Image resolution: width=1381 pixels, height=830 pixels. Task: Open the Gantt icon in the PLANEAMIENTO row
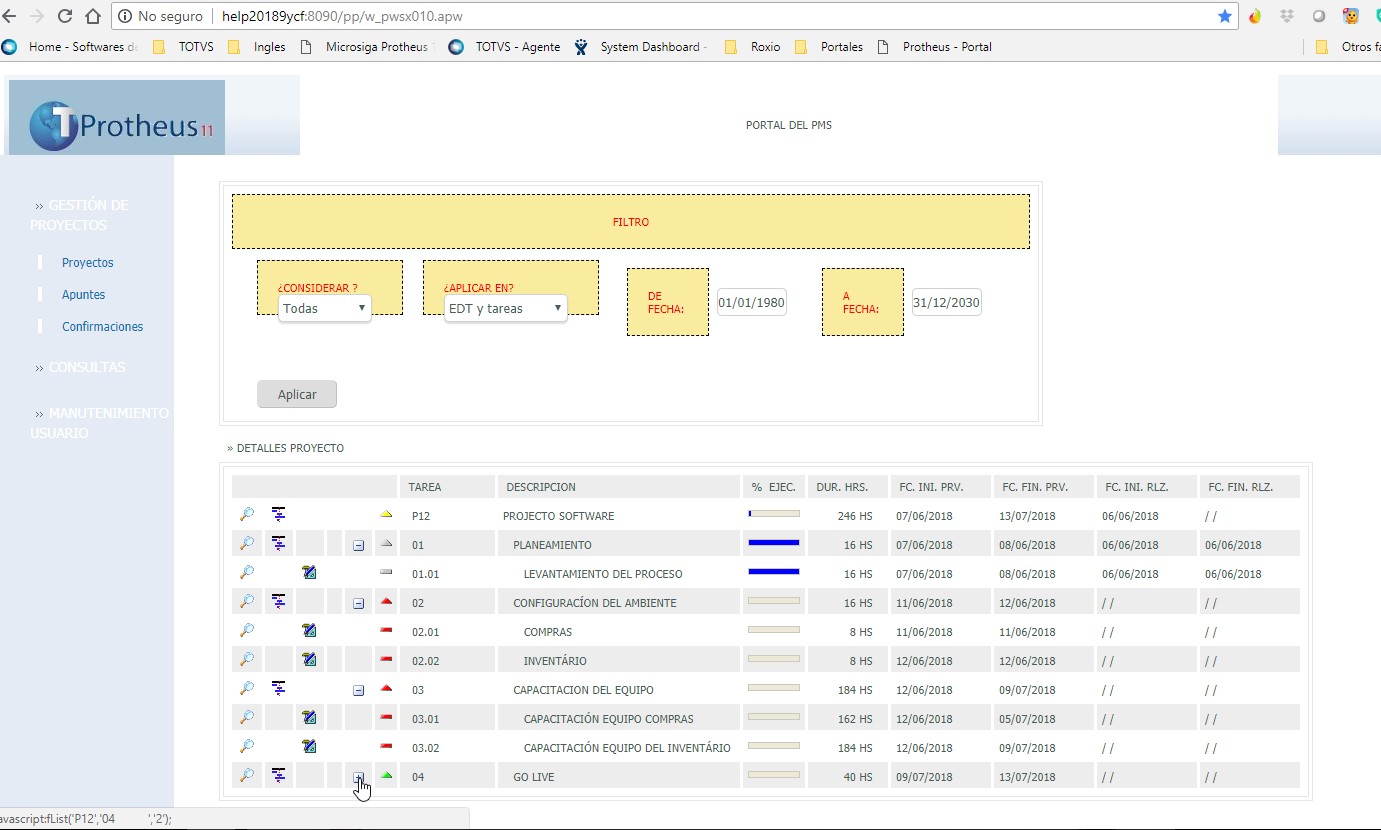(279, 543)
